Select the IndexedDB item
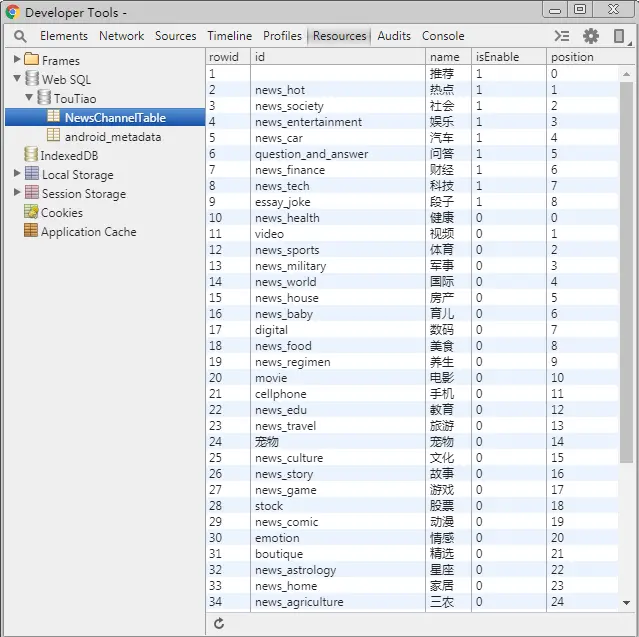Screen dimensions: 639x637 [69, 156]
